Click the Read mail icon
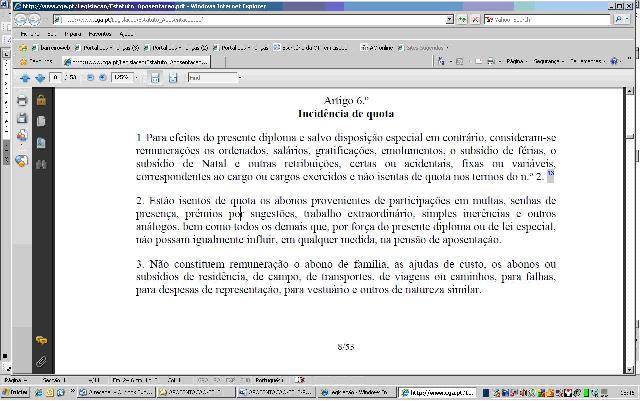 478,61
